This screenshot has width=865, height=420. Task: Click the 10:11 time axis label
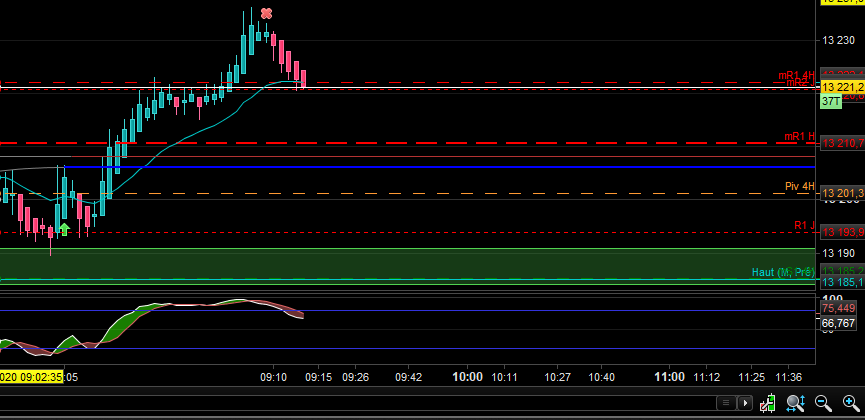[504, 378]
